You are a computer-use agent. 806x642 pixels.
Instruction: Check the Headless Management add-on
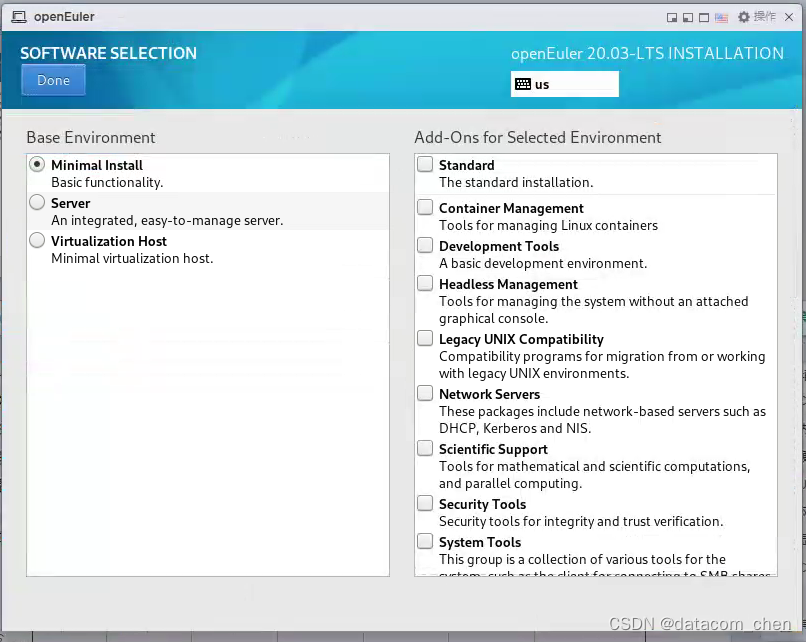point(424,282)
